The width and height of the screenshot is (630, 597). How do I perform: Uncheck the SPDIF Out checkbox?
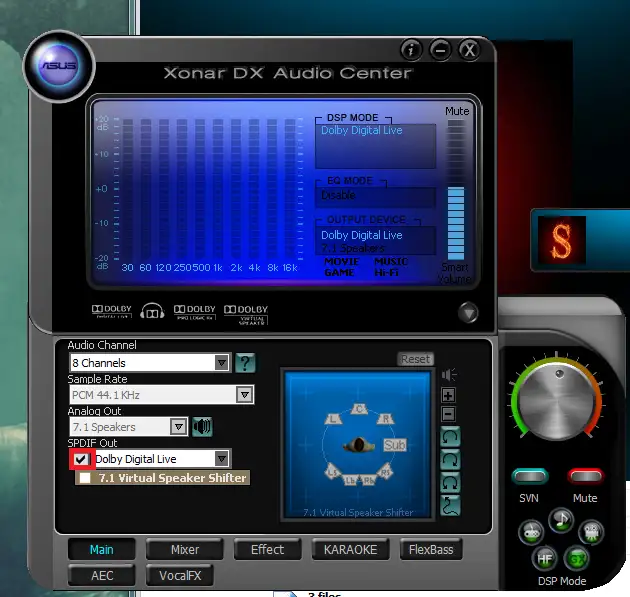coord(81,459)
